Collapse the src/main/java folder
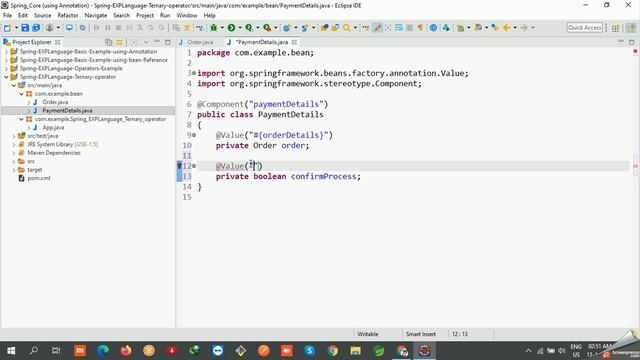 14,85
